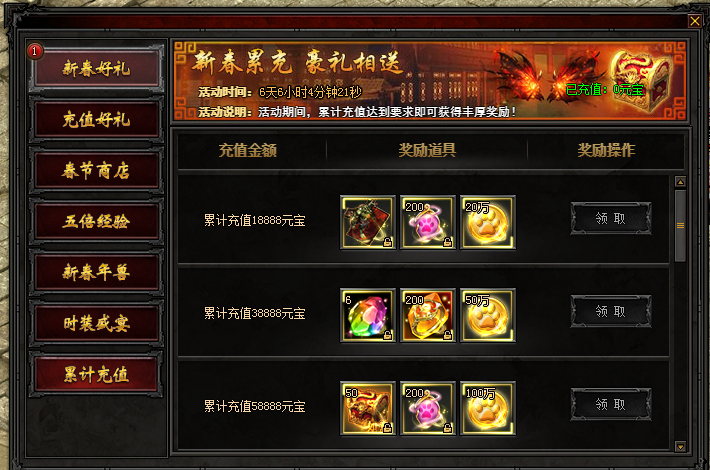The image size is (710, 470).
Task: Select the 100万 gold paw coin icon
Action: click(488, 408)
